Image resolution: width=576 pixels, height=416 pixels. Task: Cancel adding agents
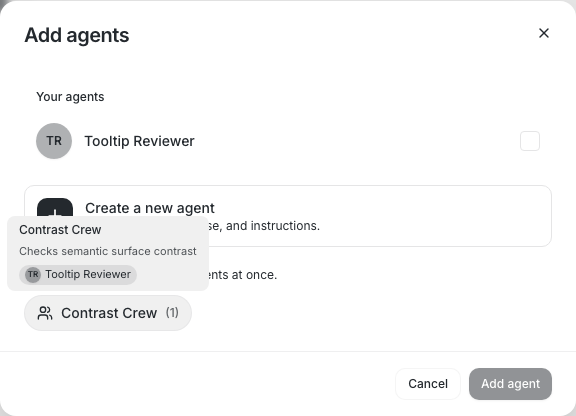tap(428, 384)
